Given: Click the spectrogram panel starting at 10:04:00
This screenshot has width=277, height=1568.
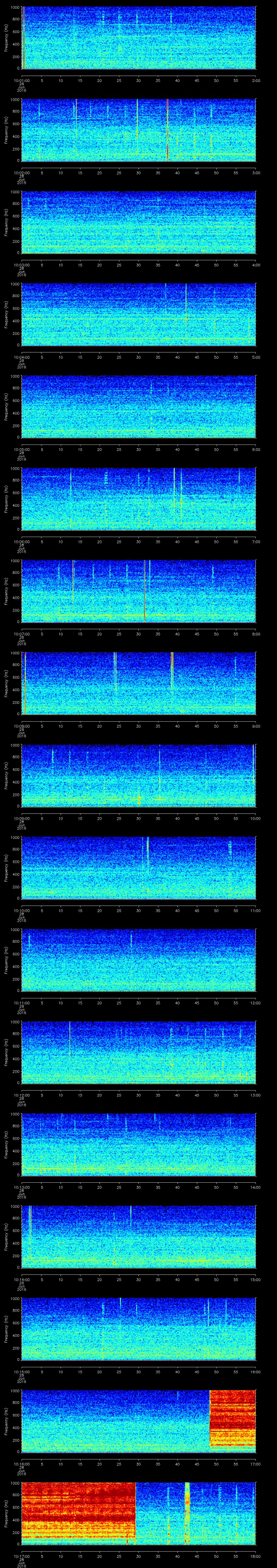Looking at the screenshot, I should [139, 314].
